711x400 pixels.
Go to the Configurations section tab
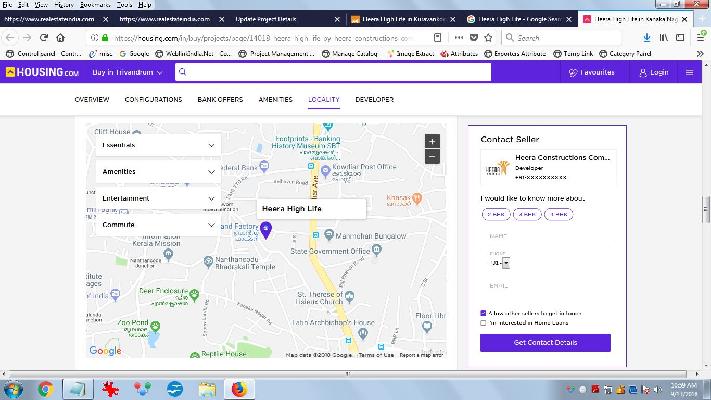pos(153,99)
